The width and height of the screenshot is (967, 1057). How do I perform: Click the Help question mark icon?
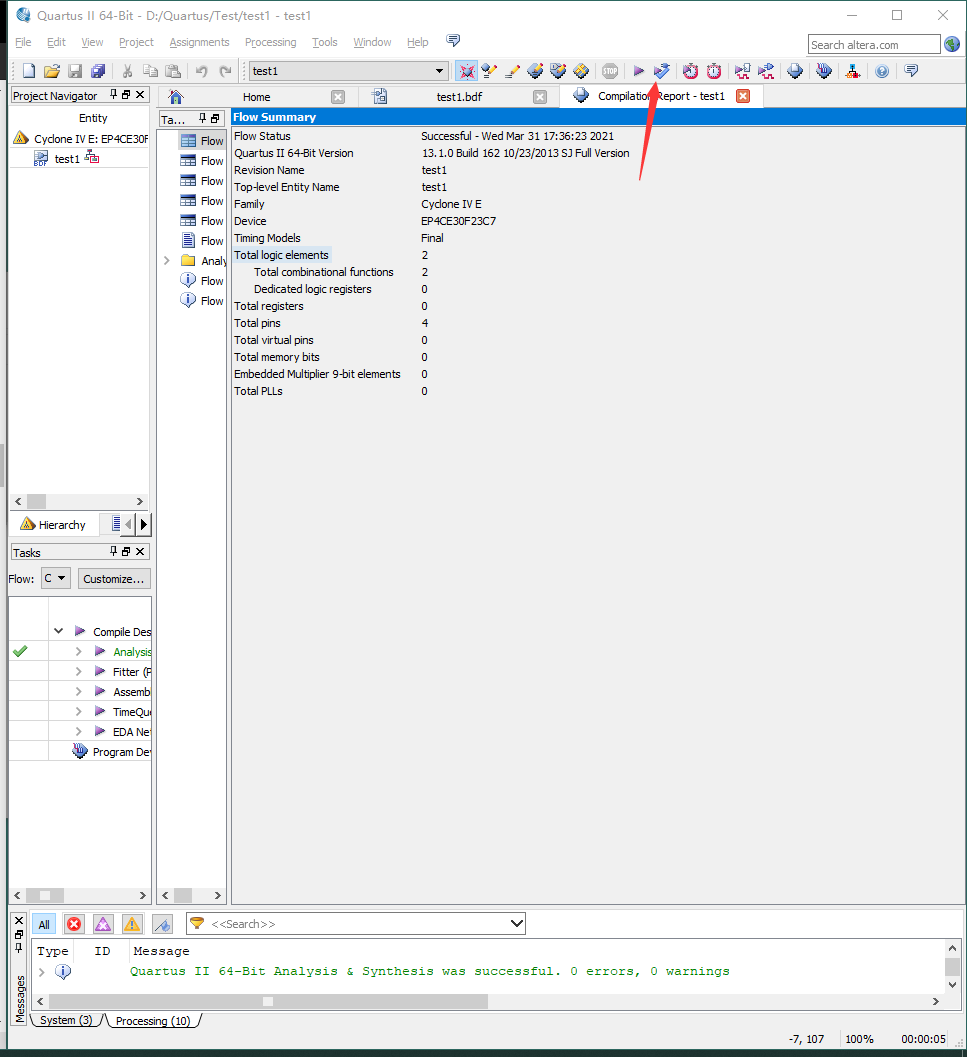(882, 71)
